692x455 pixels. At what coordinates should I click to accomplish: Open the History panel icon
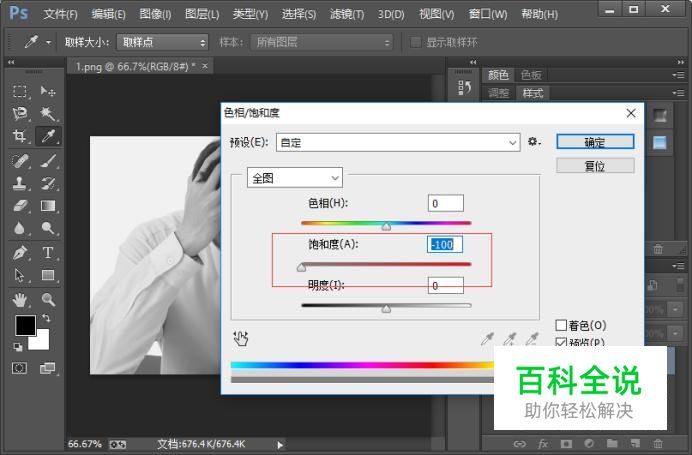coord(464,87)
